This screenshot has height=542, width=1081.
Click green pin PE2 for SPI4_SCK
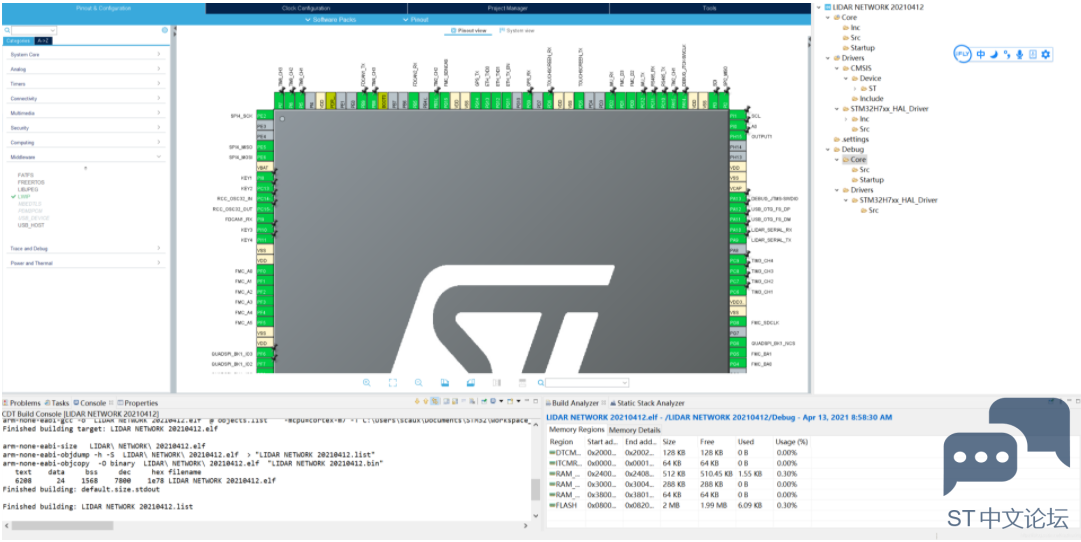click(265, 116)
